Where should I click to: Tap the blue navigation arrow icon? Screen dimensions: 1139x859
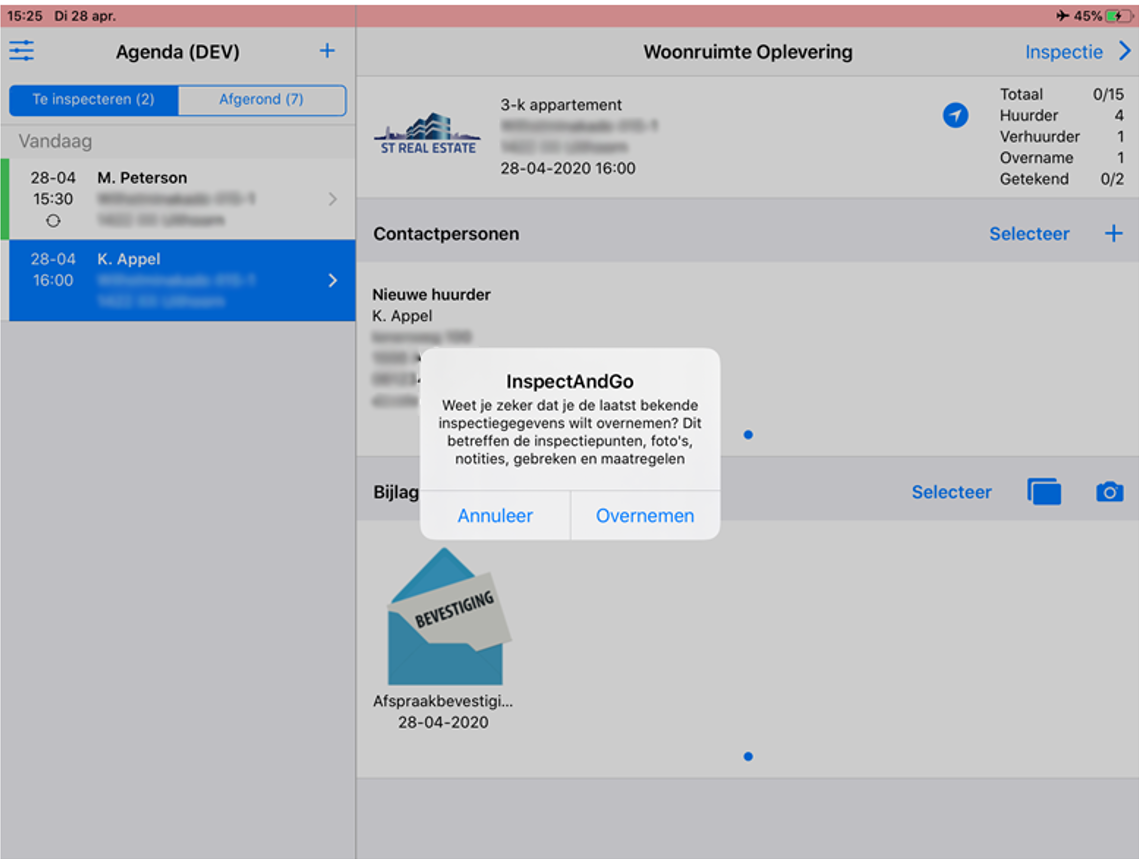955,115
